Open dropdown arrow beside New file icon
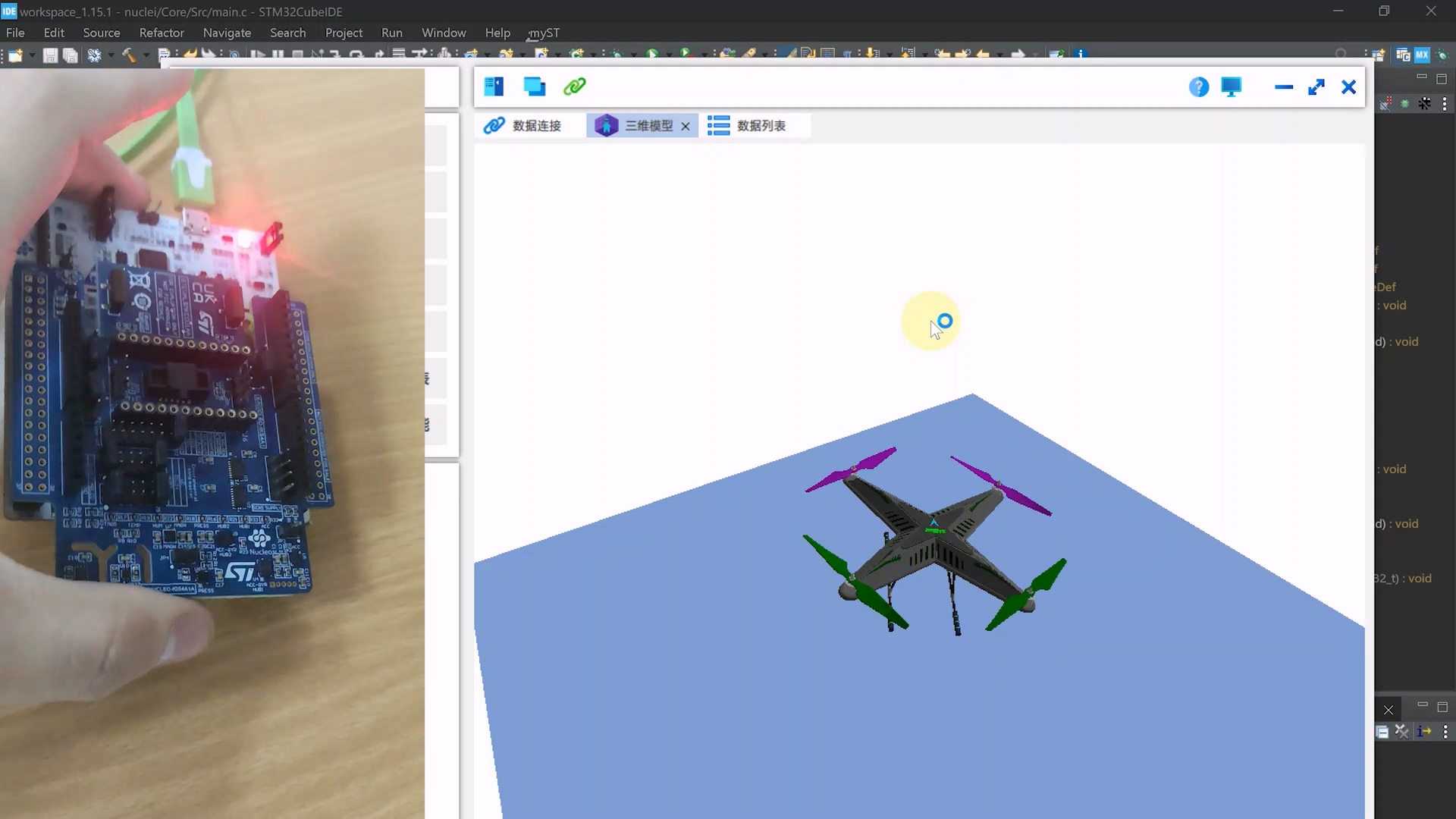The width and height of the screenshot is (1456, 819). [x=32, y=55]
